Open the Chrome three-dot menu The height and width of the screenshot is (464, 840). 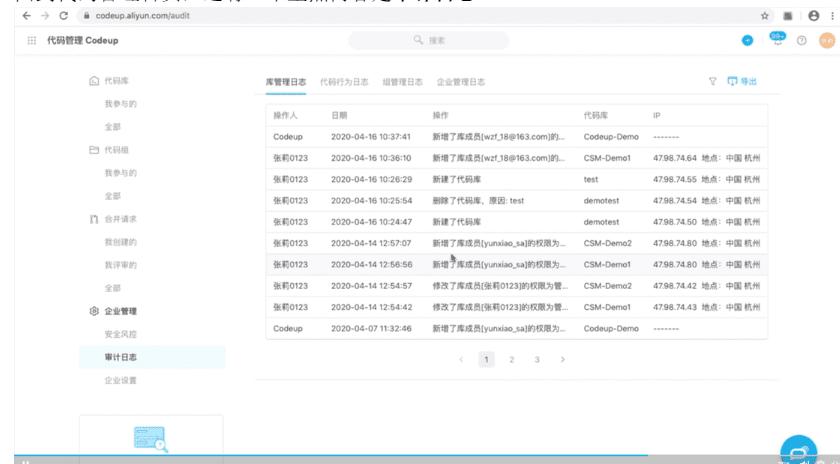click(832, 16)
